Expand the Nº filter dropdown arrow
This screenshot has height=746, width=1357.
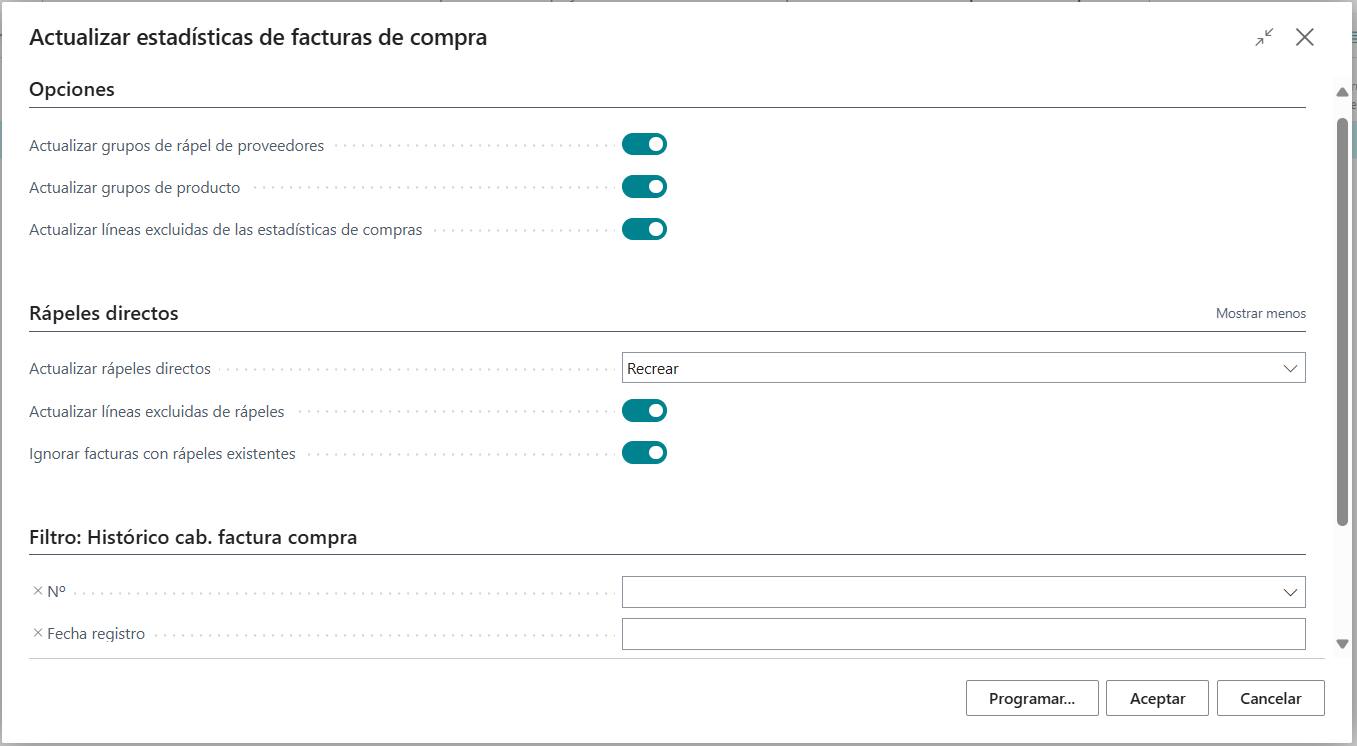pos(1289,592)
